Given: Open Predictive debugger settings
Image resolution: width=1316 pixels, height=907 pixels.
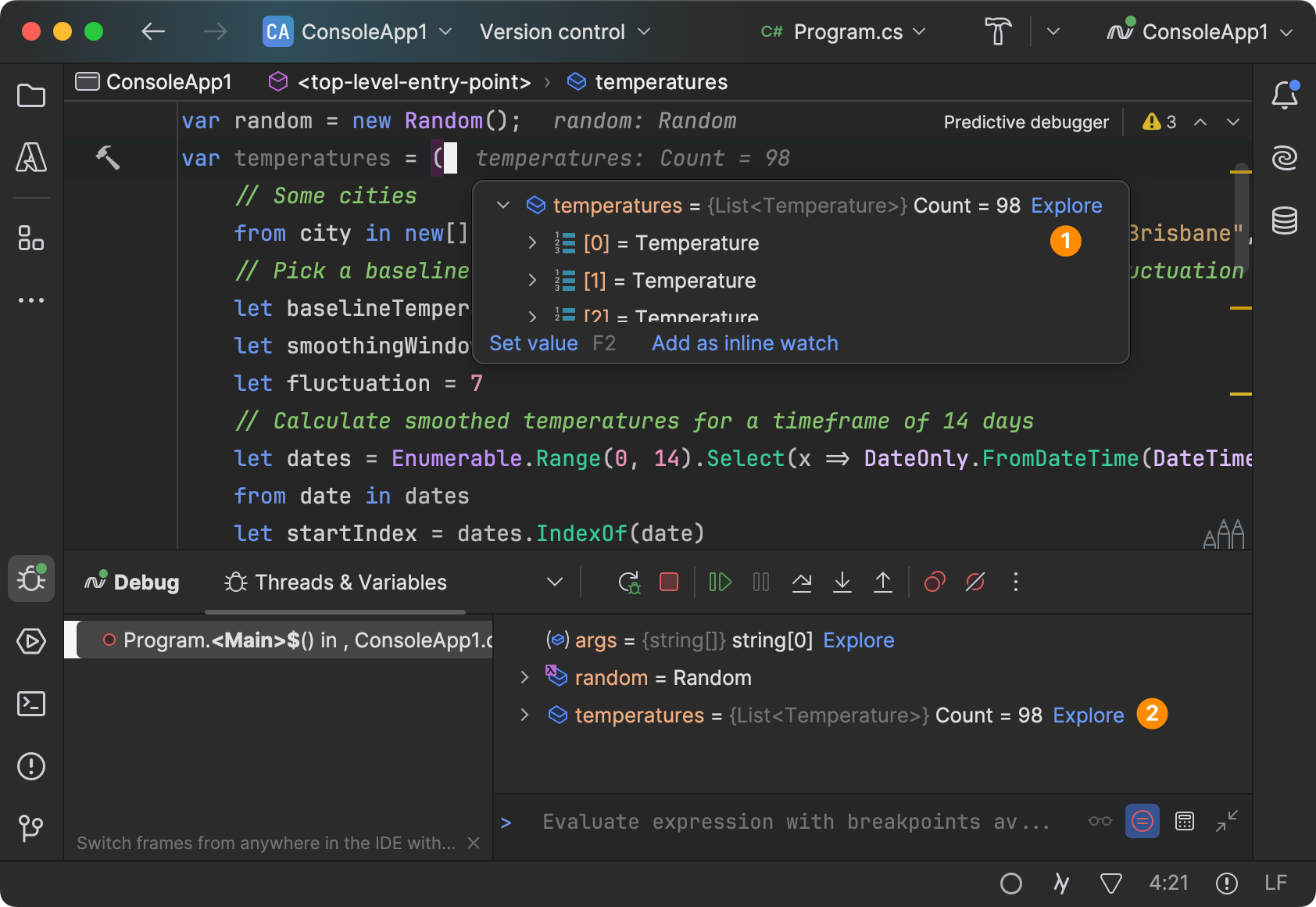Looking at the screenshot, I should click(x=1026, y=122).
